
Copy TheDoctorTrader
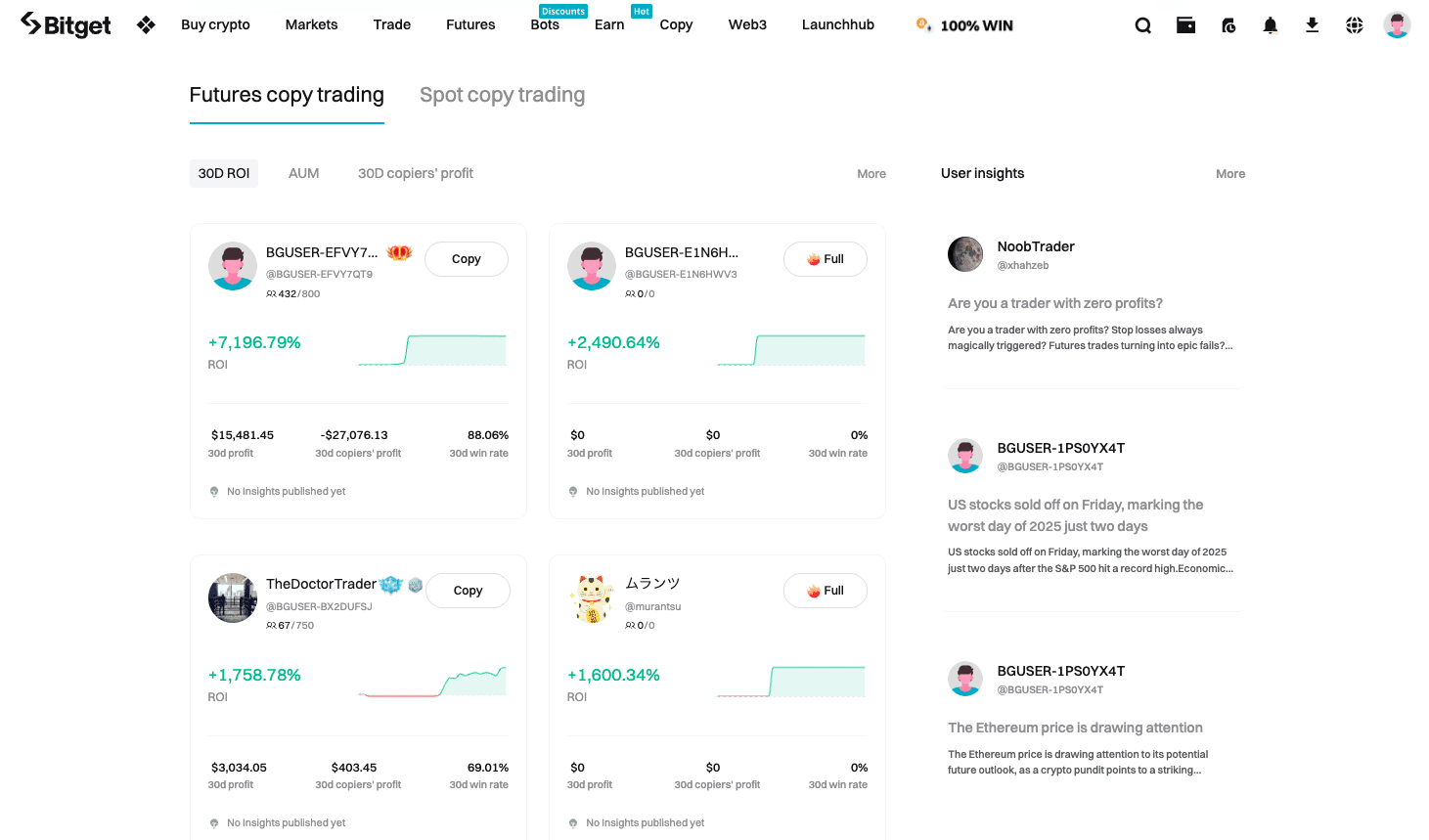(469, 591)
